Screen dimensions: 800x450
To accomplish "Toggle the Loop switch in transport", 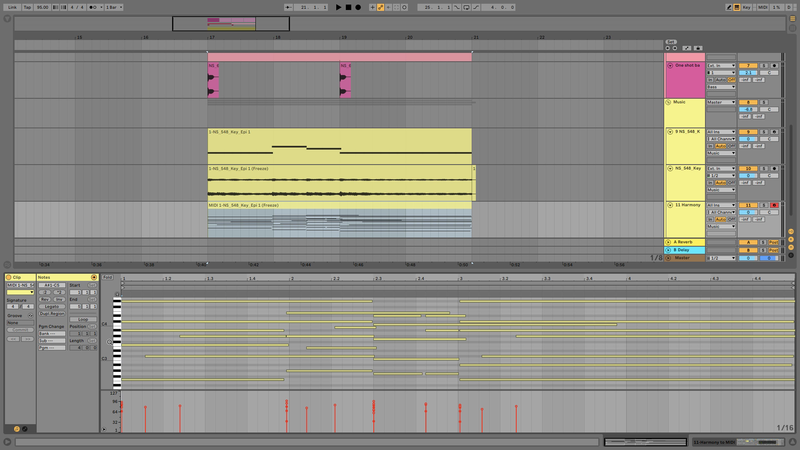I will (466, 7).
